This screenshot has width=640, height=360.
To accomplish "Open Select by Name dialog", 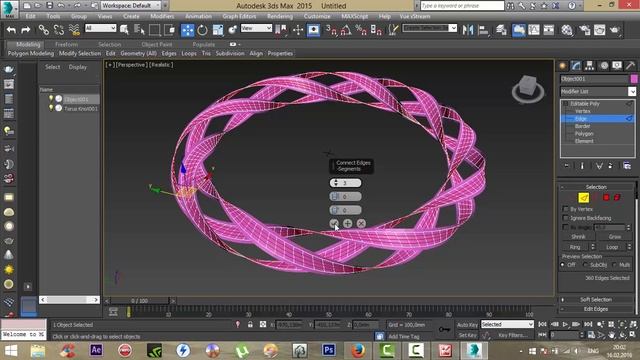I will point(139,30).
